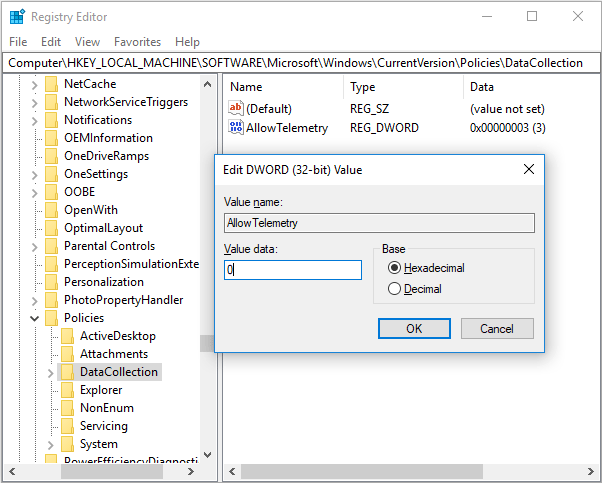Click the OptimalLayout folder icon

tap(51, 228)
